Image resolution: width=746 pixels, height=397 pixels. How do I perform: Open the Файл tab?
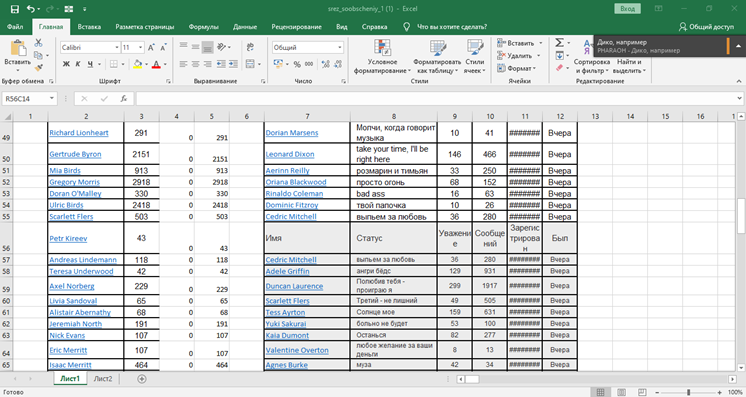point(15,27)
